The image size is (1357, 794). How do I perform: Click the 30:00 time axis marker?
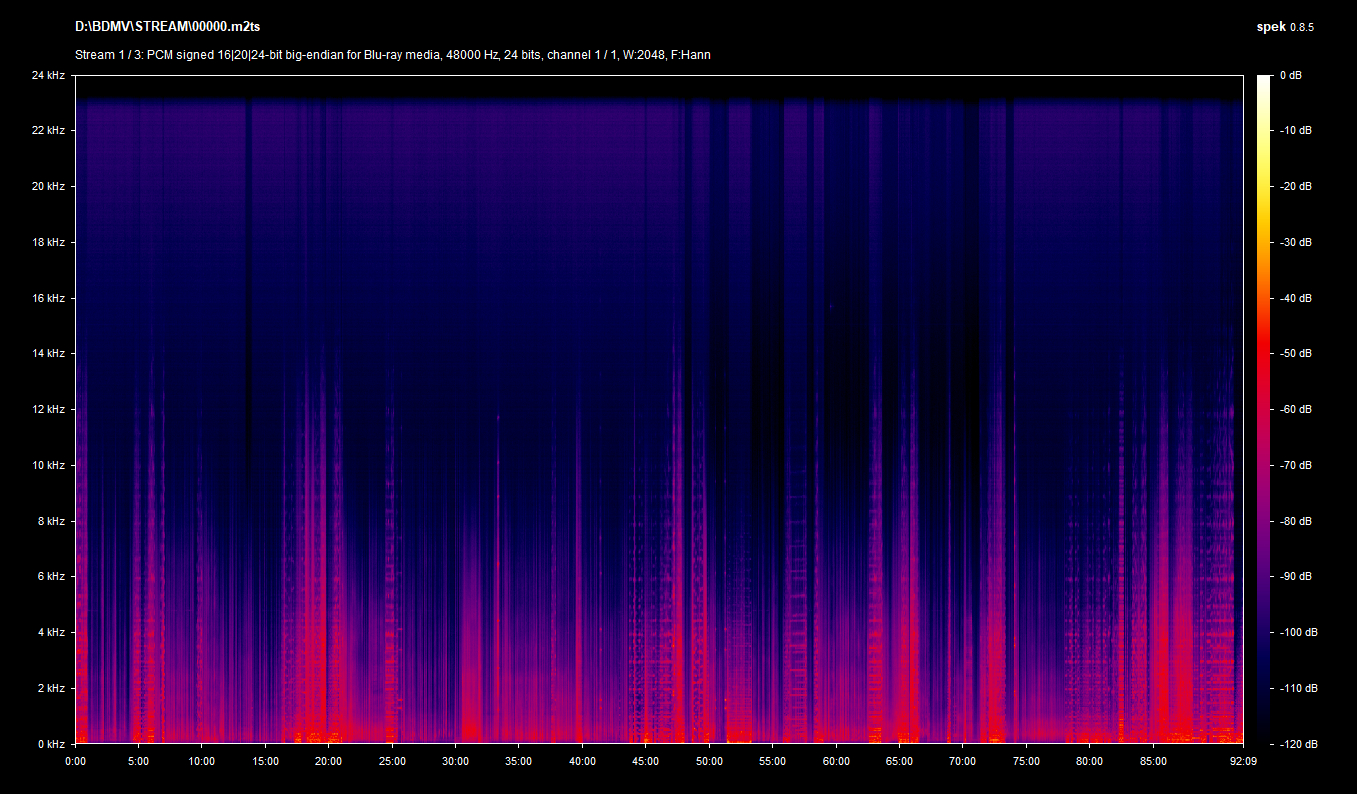456,761
